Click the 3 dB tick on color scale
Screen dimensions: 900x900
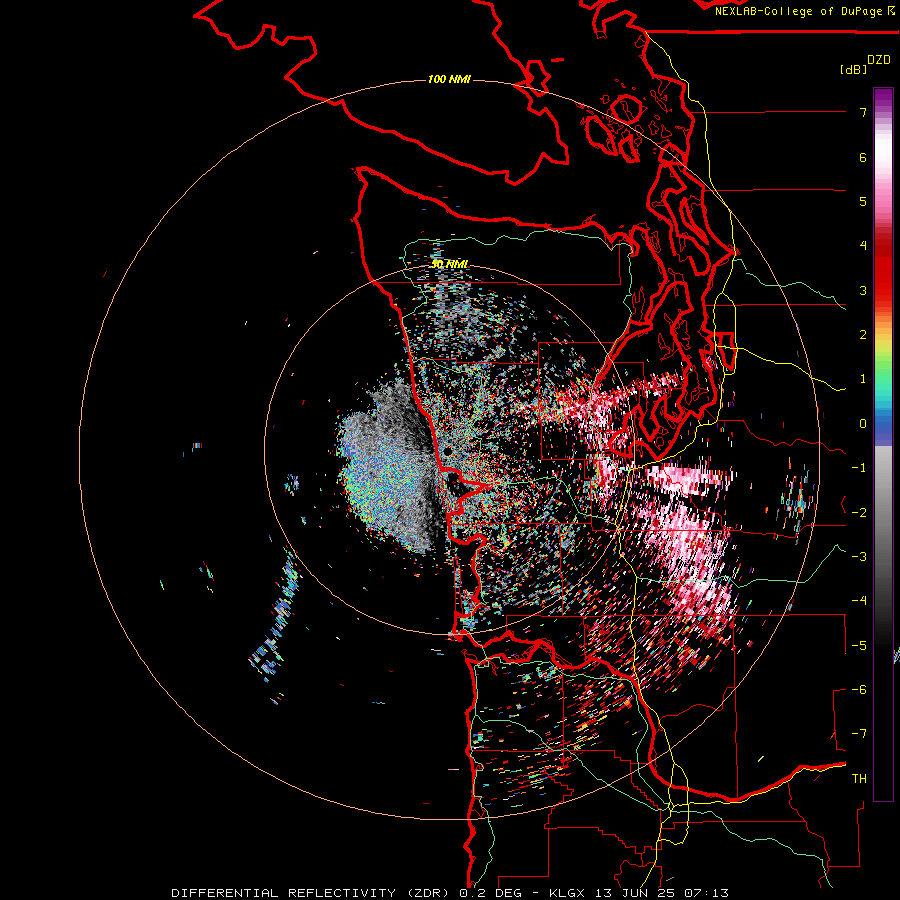863,290
